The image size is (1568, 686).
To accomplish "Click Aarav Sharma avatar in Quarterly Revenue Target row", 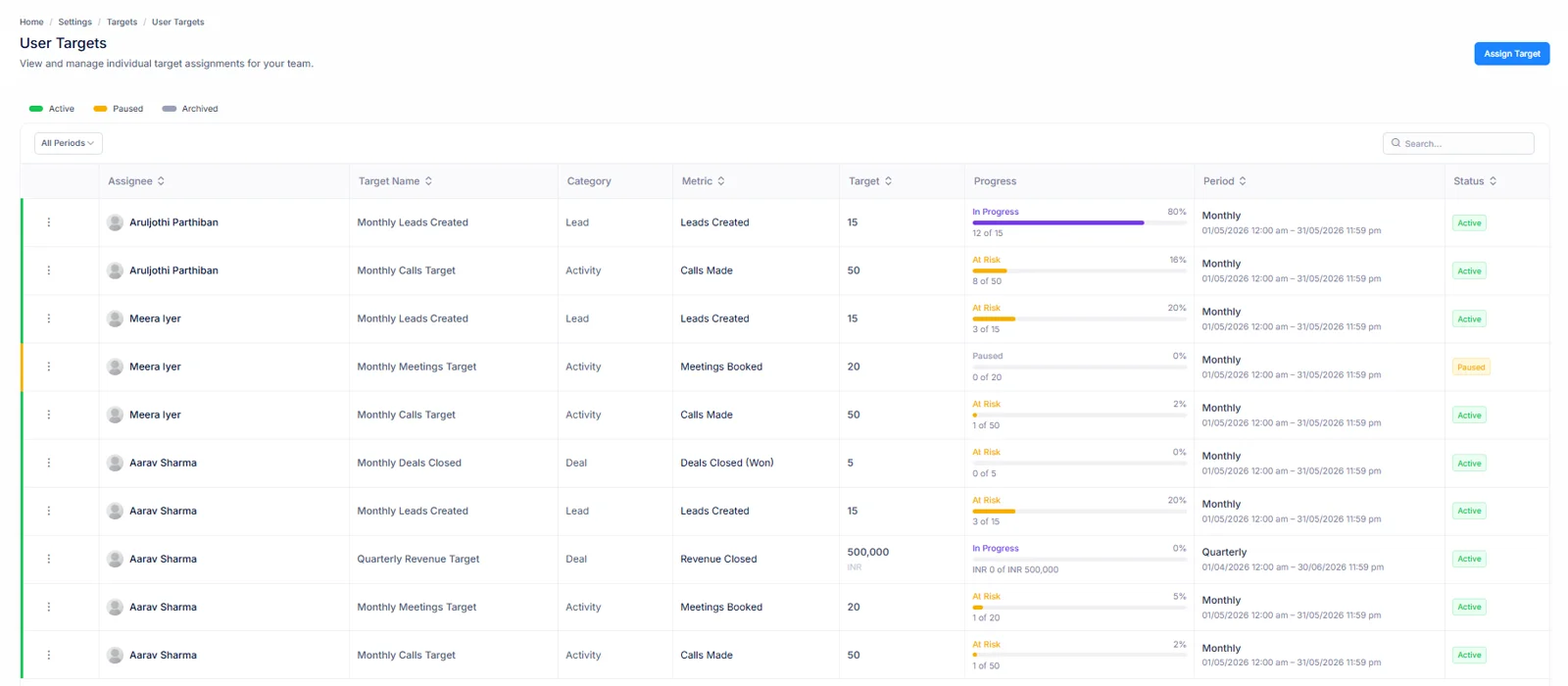I will pyautogui.click(x=115, y=559).
